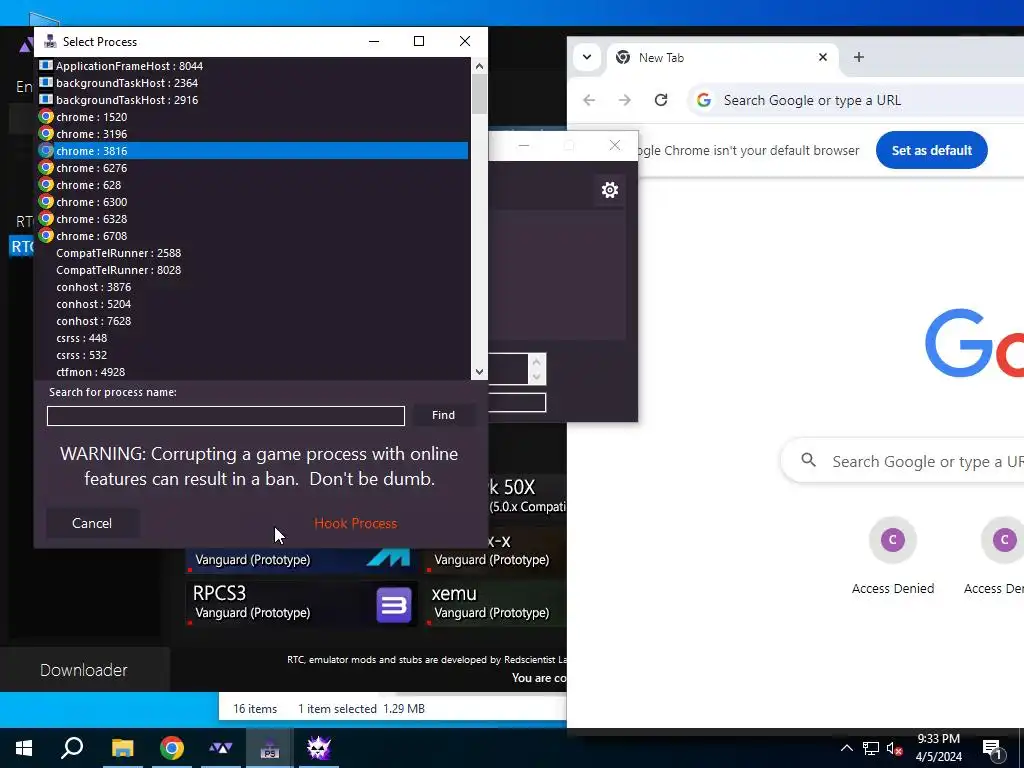Click the magnifier icon in Google search box

808,460
